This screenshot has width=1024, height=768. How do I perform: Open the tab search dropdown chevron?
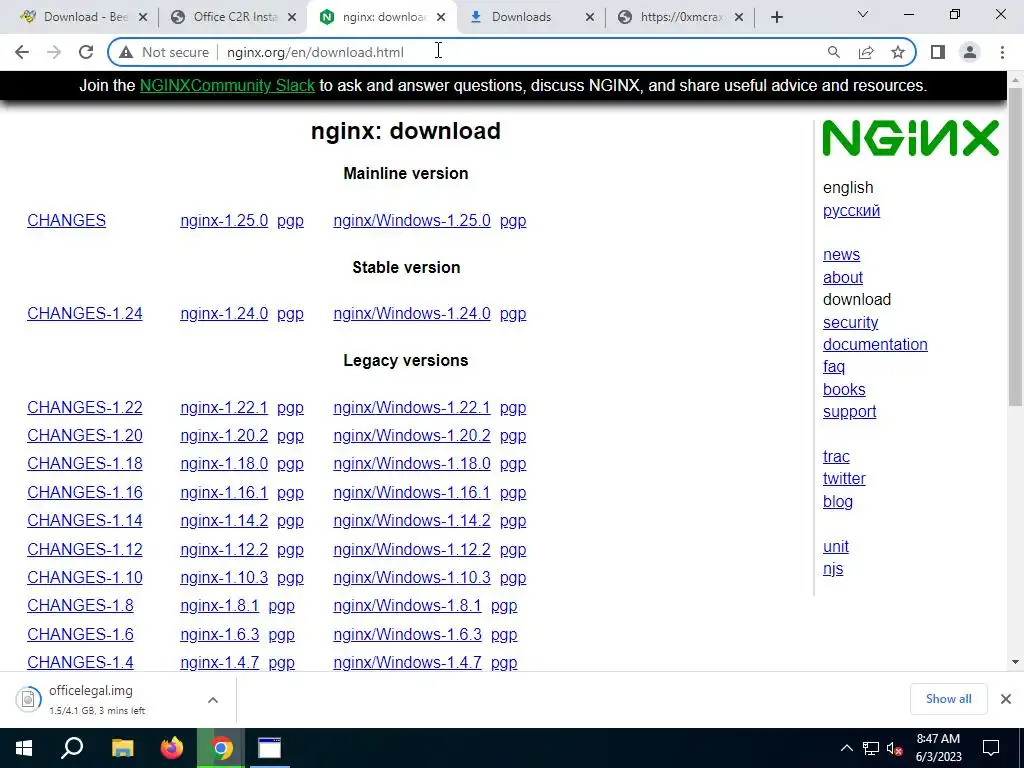(x=863, y=14)
